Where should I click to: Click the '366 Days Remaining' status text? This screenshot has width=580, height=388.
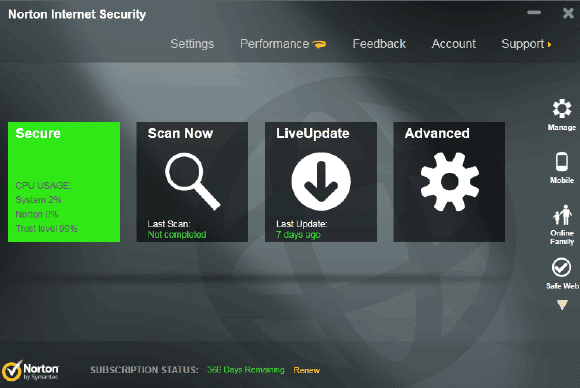pyautogui.click(x=246, y=370)
